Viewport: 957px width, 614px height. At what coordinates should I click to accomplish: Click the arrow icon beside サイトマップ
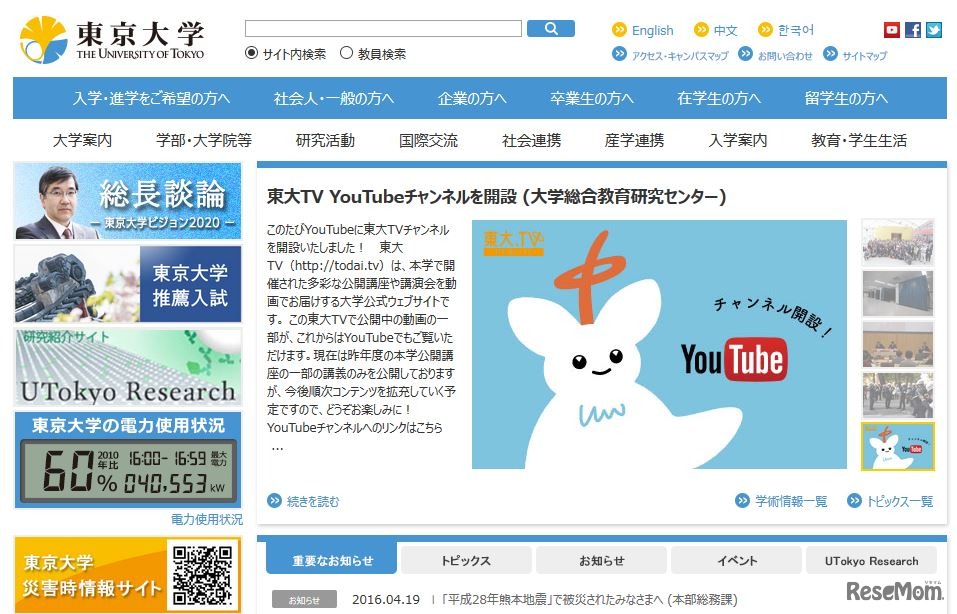coord(830,54)
